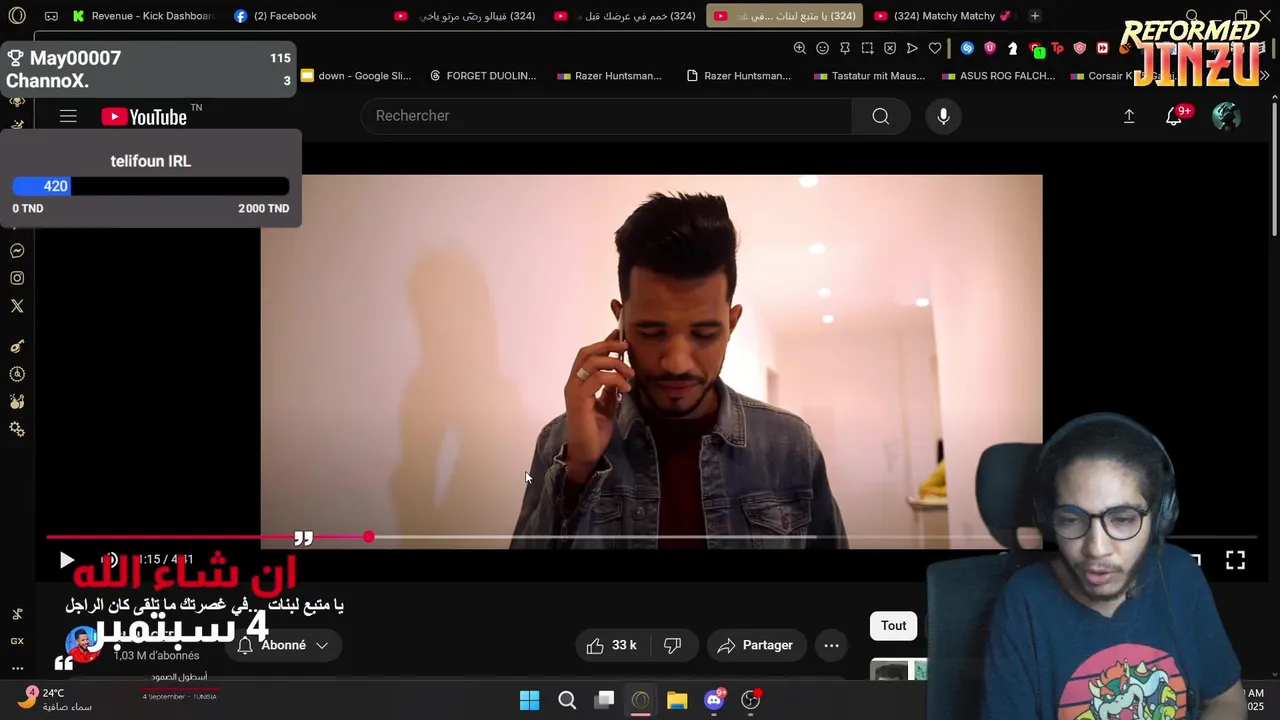Image resolution: width=1280 pixels, height=720 pixels.
Task: Add page to favorites heart icon
Action: point(935,48)
